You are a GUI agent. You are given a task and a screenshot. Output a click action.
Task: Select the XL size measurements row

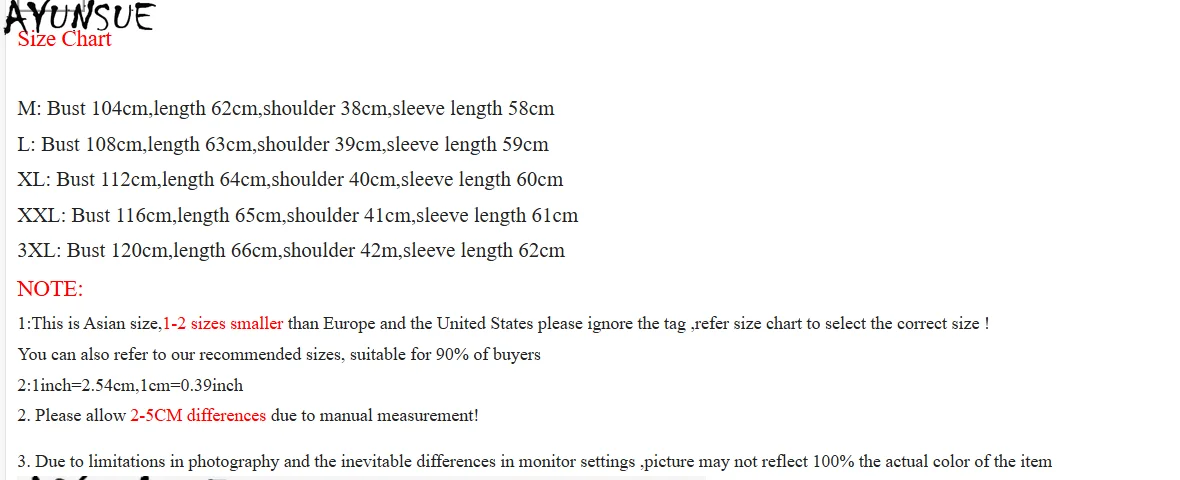[x=290, y=180]
